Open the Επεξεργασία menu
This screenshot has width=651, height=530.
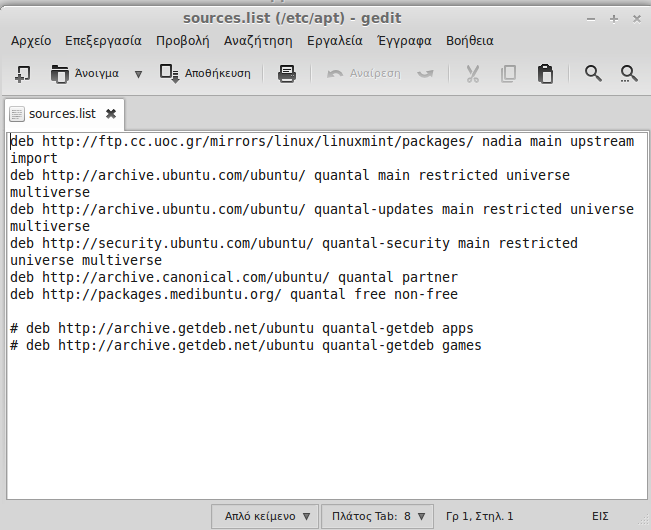pyautogui.click(x=103, y=41)
